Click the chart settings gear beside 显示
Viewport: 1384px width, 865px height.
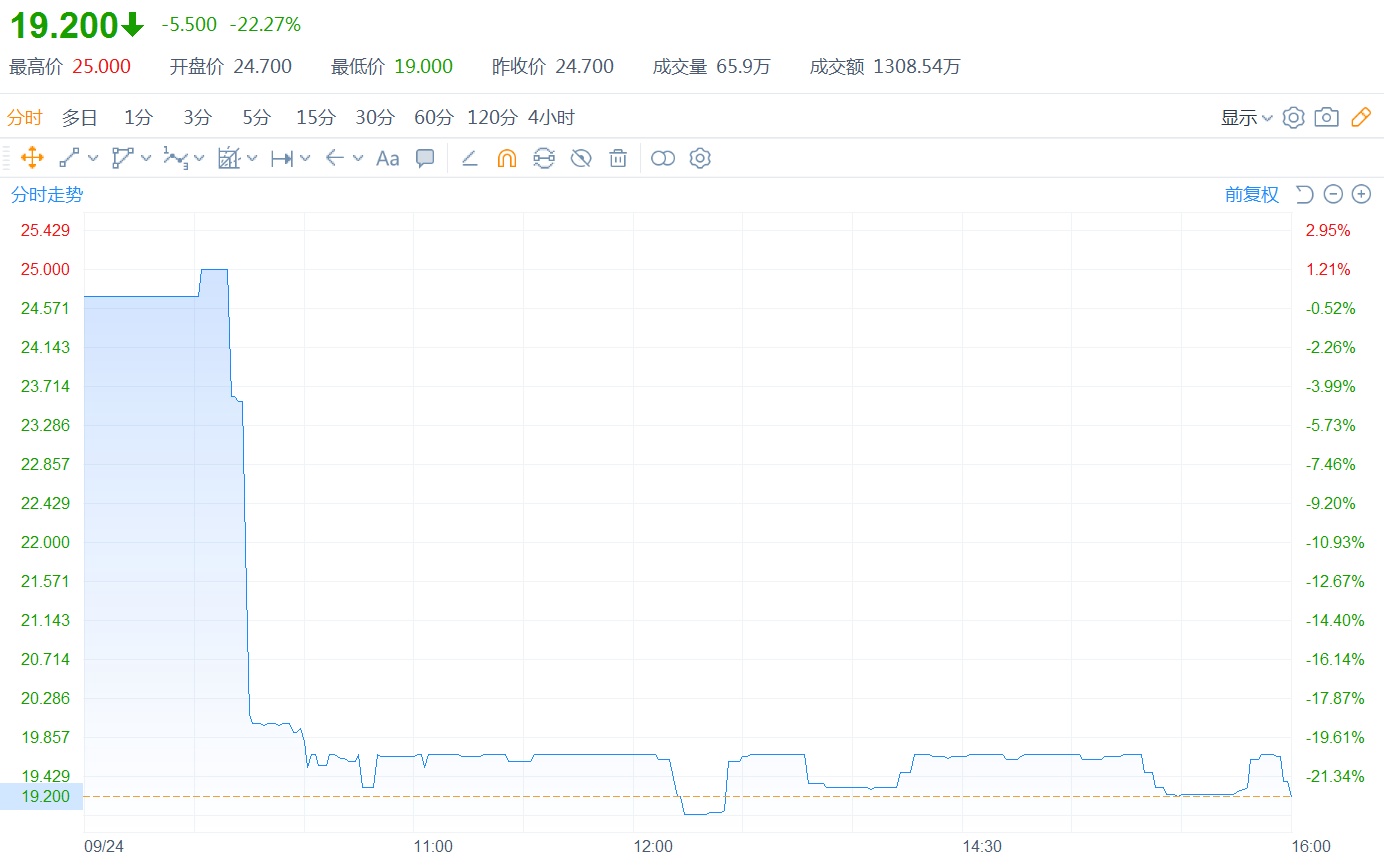point(1293,117)
